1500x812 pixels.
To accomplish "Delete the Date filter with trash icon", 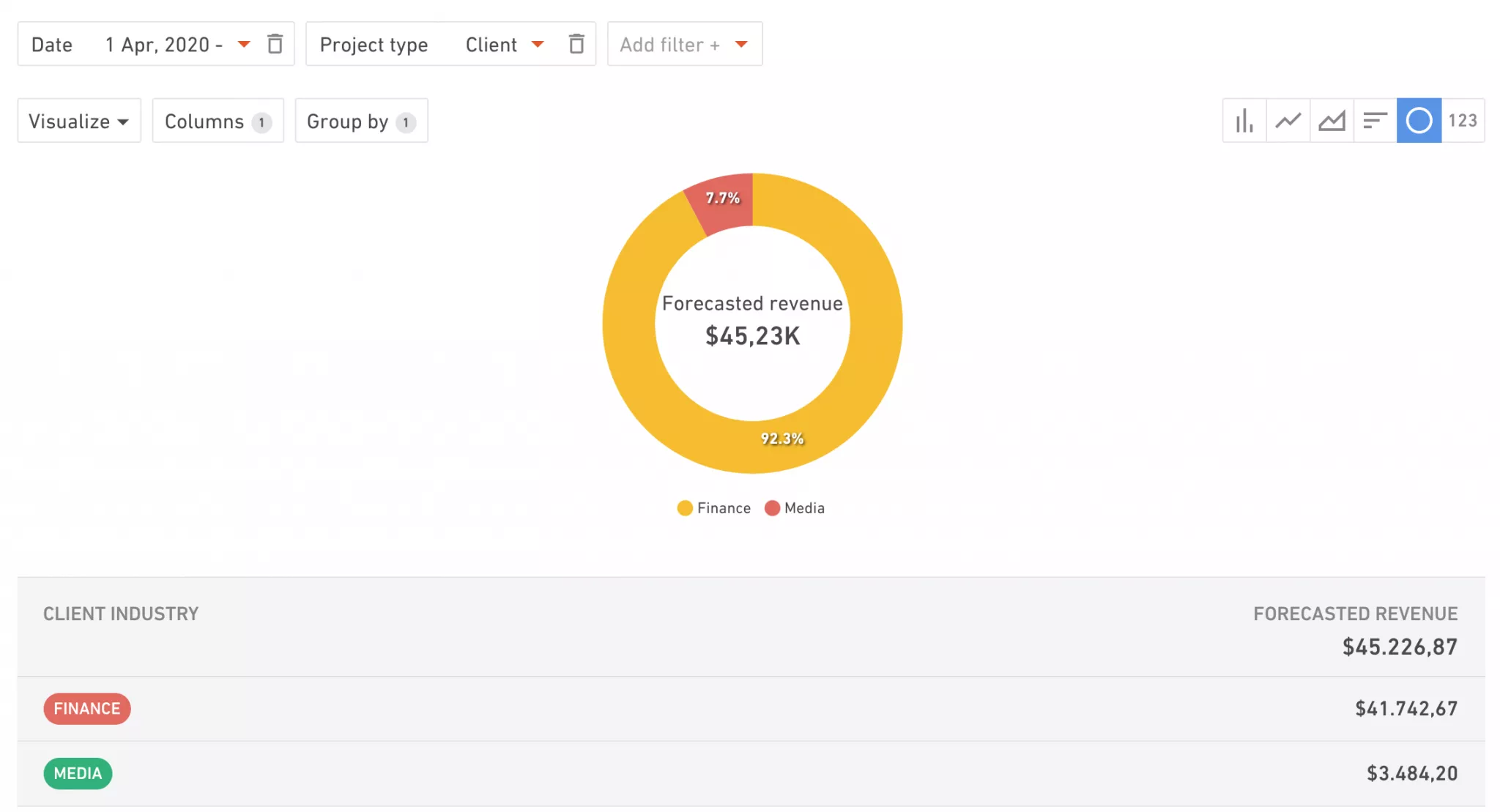I will [x=275, y=44].
